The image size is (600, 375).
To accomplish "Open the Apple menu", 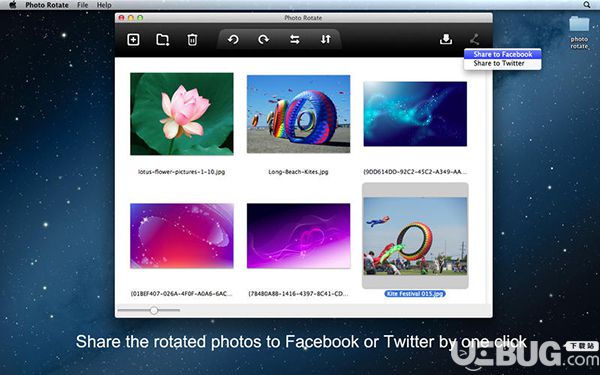I will (x=13, y=5).
